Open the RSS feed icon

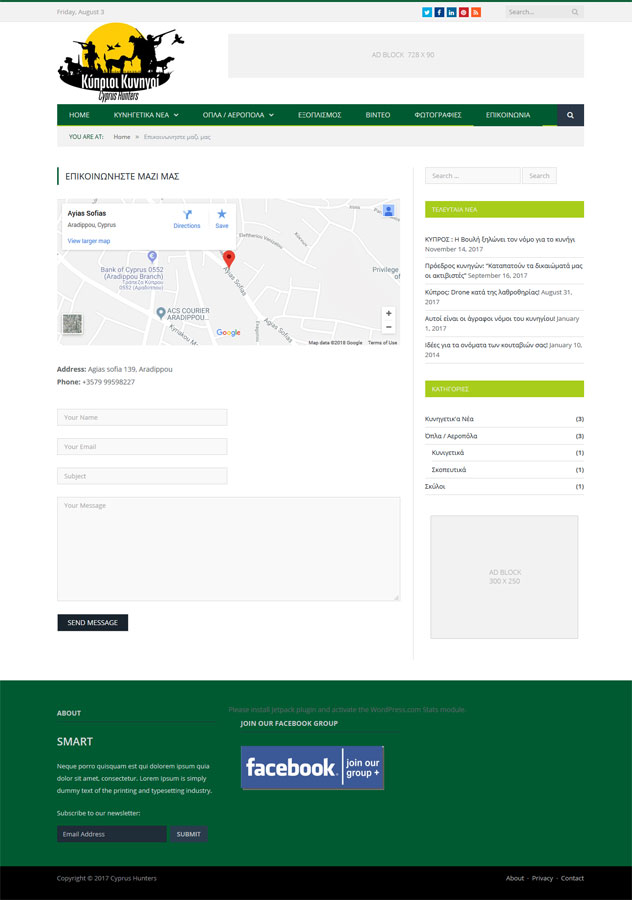pos(476,12)
